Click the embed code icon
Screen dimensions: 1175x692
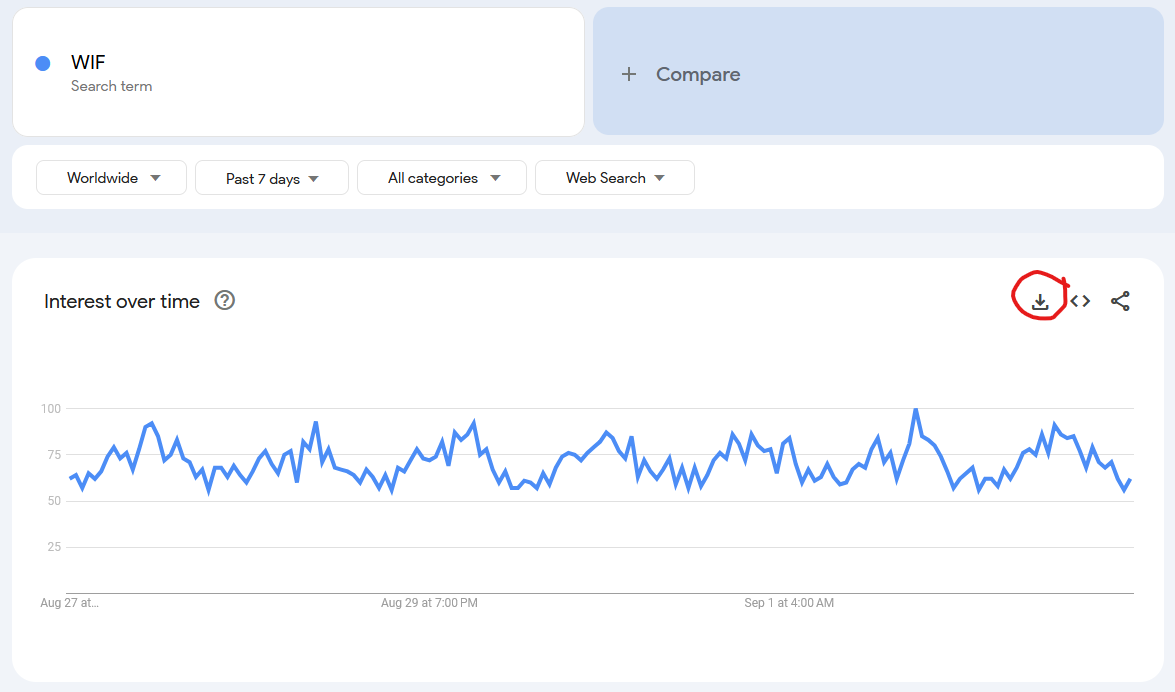tap(1080, 299)
